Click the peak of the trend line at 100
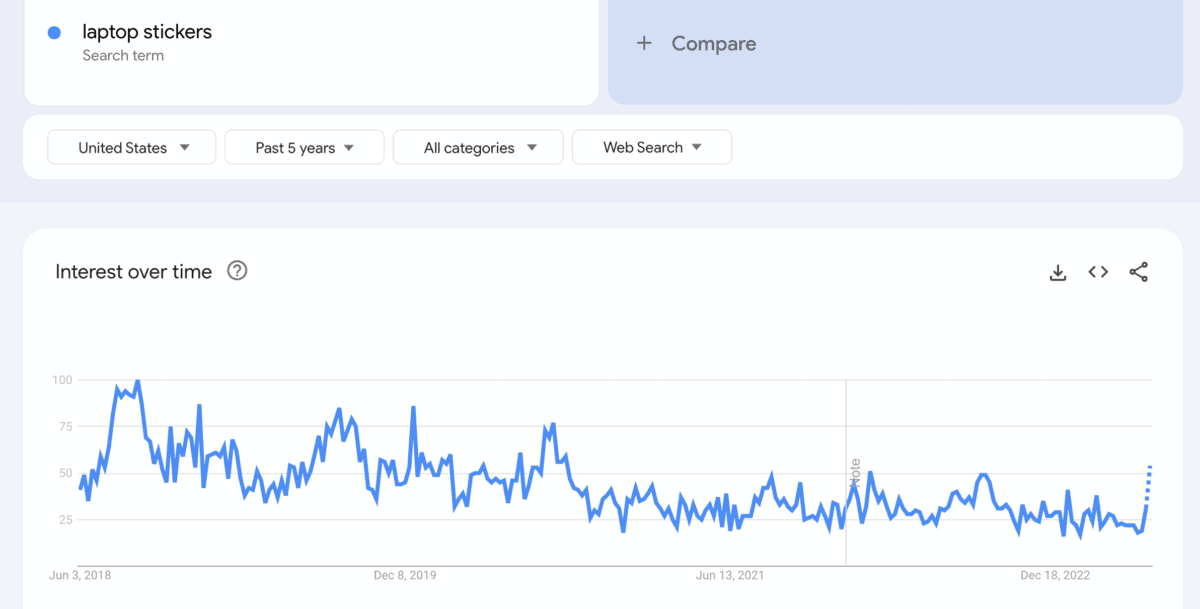1200x609 pixels. [137, 381]
